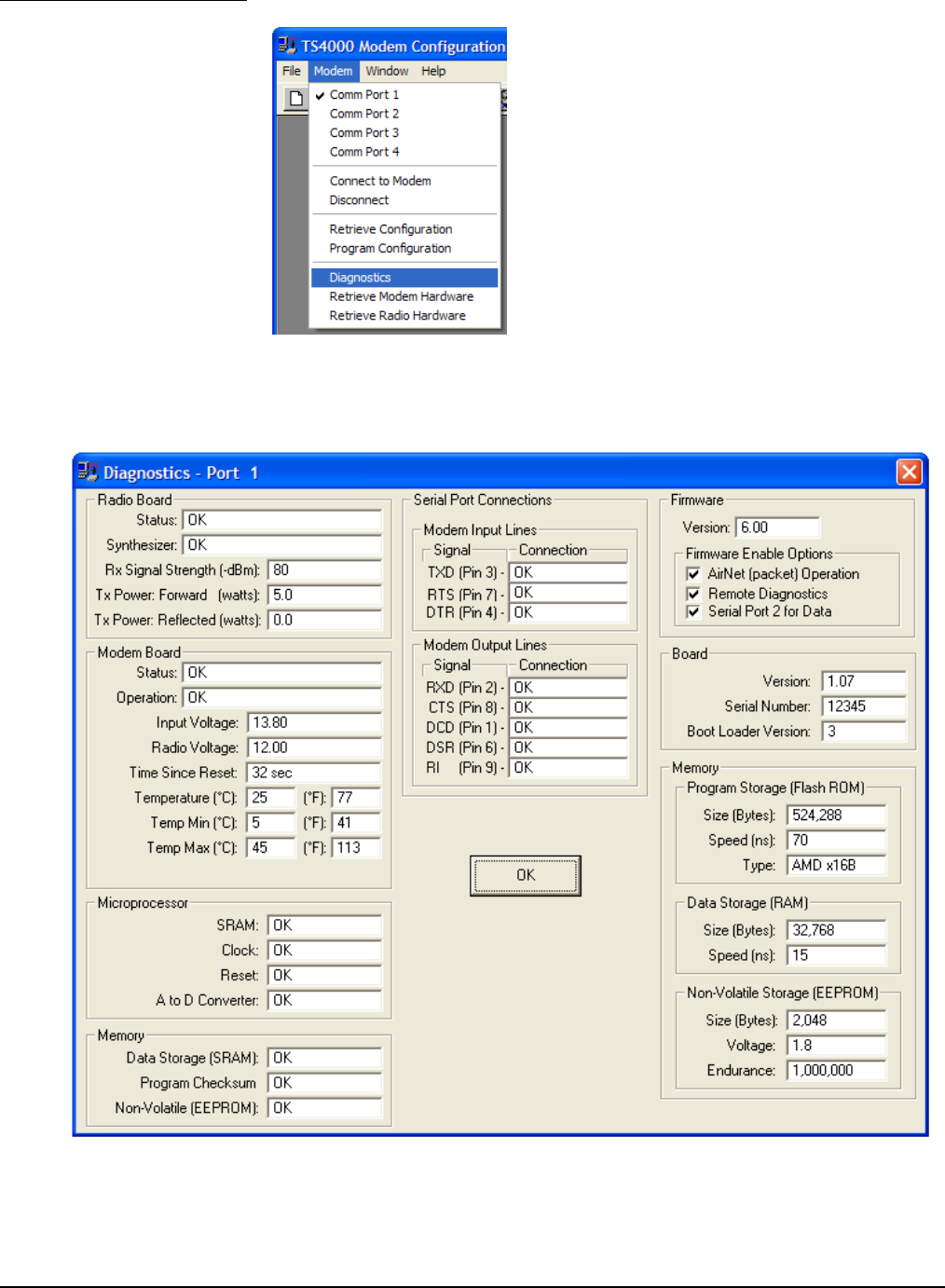Choose Program Configuration
This screenshot has height=1288, width=945.
(x=404, y=249)
